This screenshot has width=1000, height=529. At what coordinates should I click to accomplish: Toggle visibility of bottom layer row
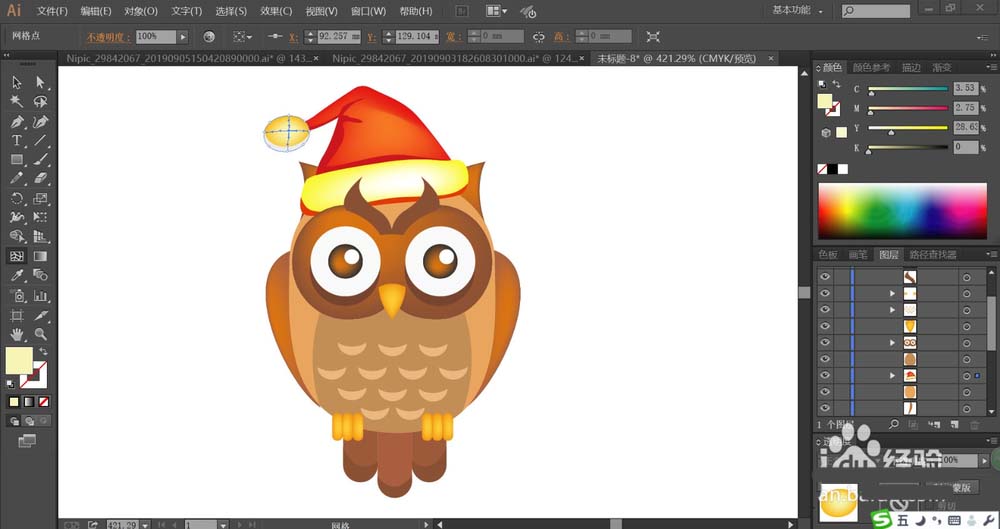tap(825, 408)
